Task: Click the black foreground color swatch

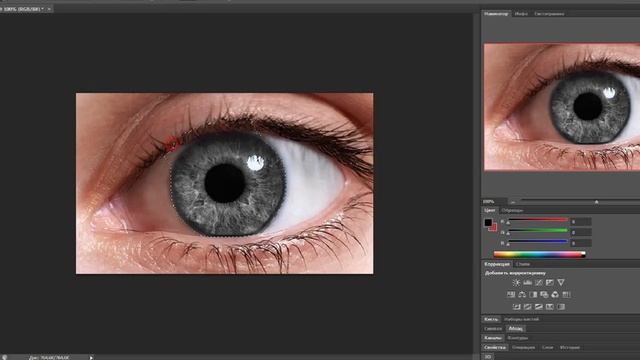Action: pyautogui.click(x=488, y=222)
